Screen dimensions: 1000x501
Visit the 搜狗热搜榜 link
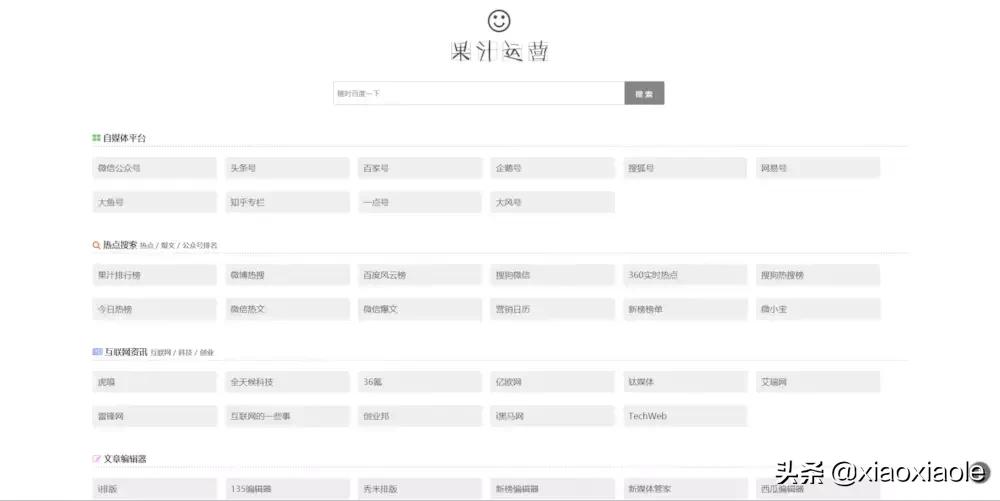(818, 275)
